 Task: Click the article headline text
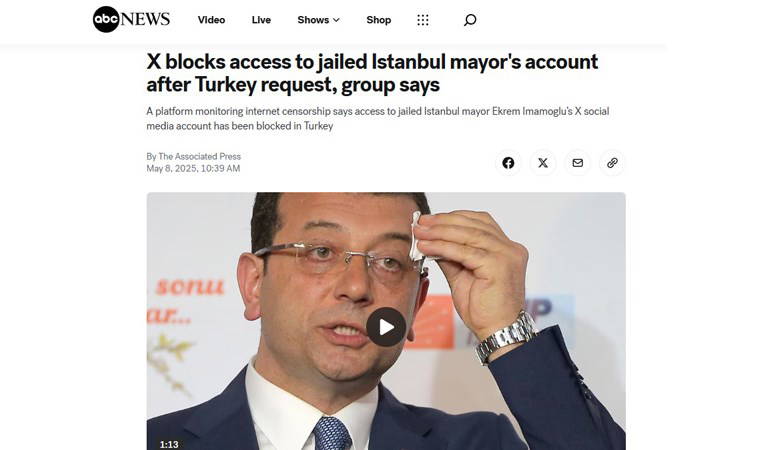(372, 73)
